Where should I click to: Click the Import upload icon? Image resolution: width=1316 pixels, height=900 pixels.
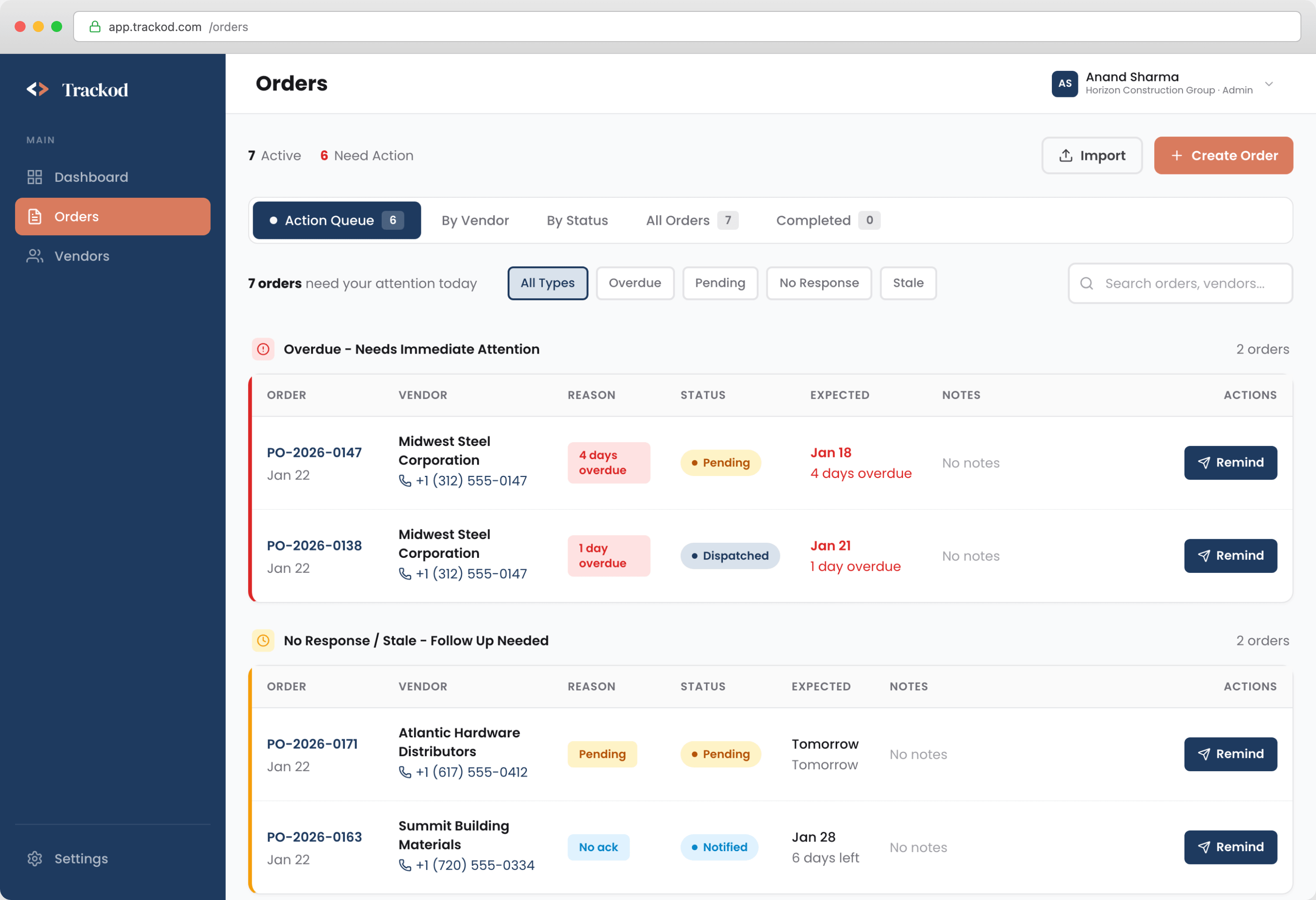tap(1066, 155)
